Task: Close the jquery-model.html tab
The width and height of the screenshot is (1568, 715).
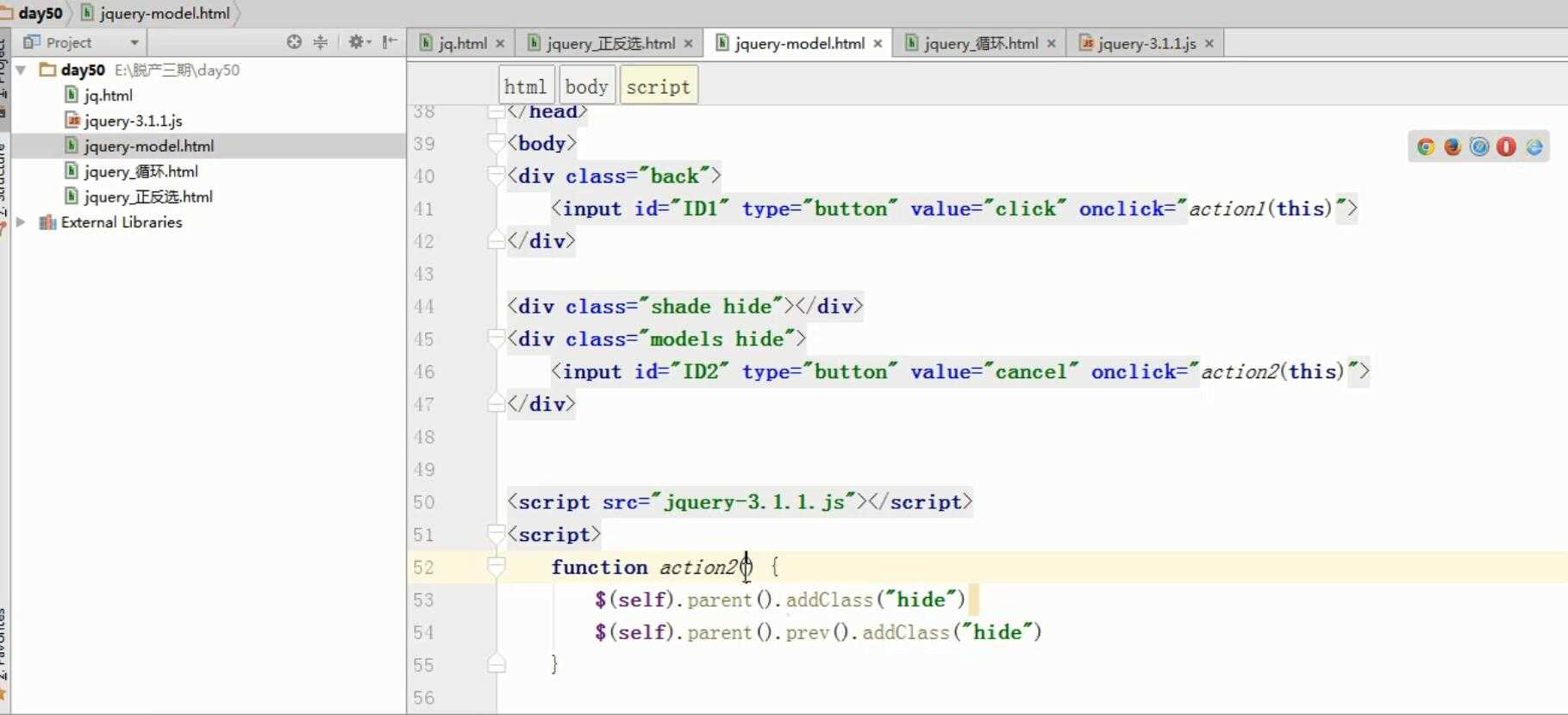Action: [878, 43]
